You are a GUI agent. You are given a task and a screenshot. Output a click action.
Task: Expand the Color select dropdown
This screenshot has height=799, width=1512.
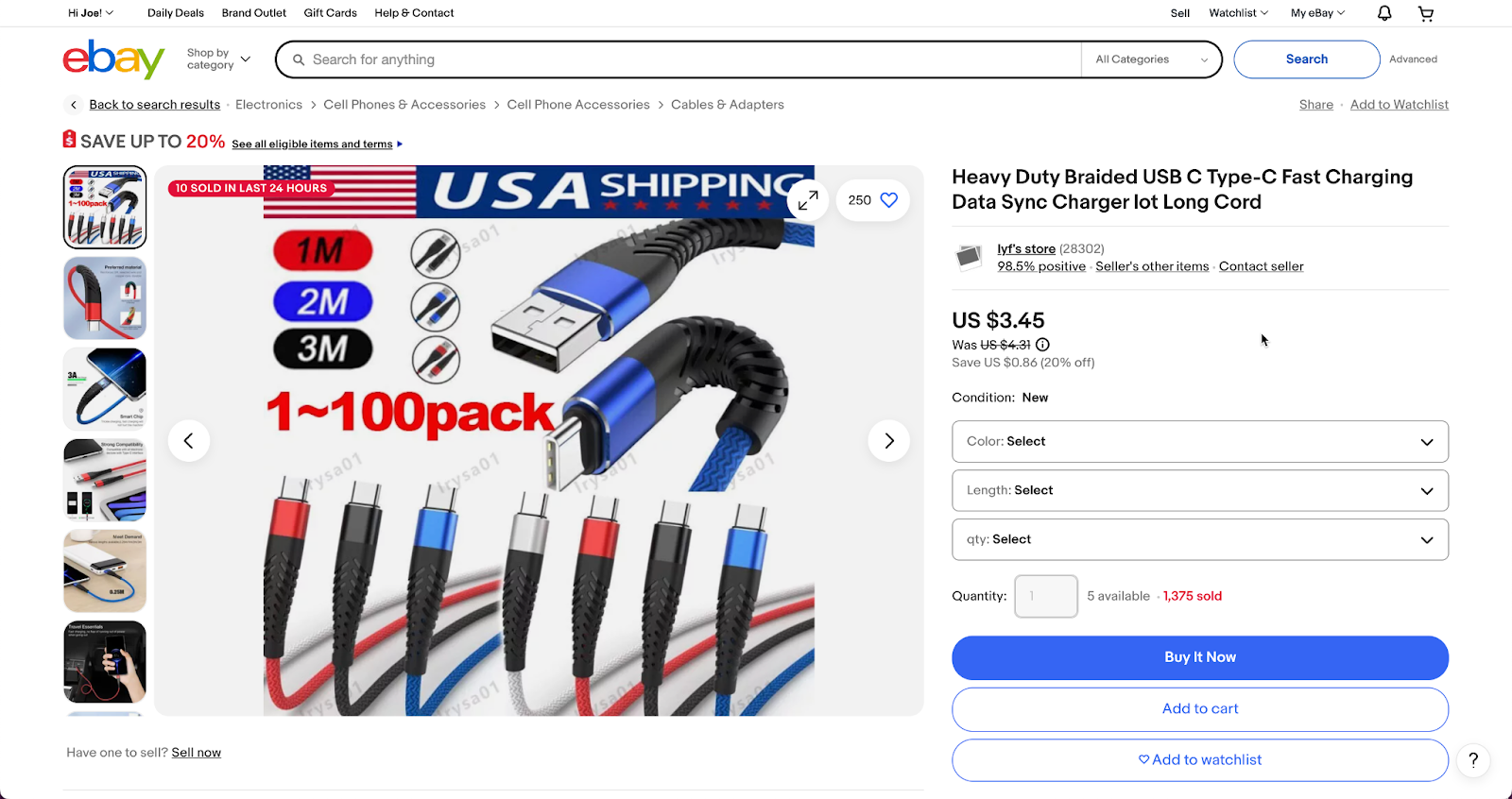tap(1200, 441)
